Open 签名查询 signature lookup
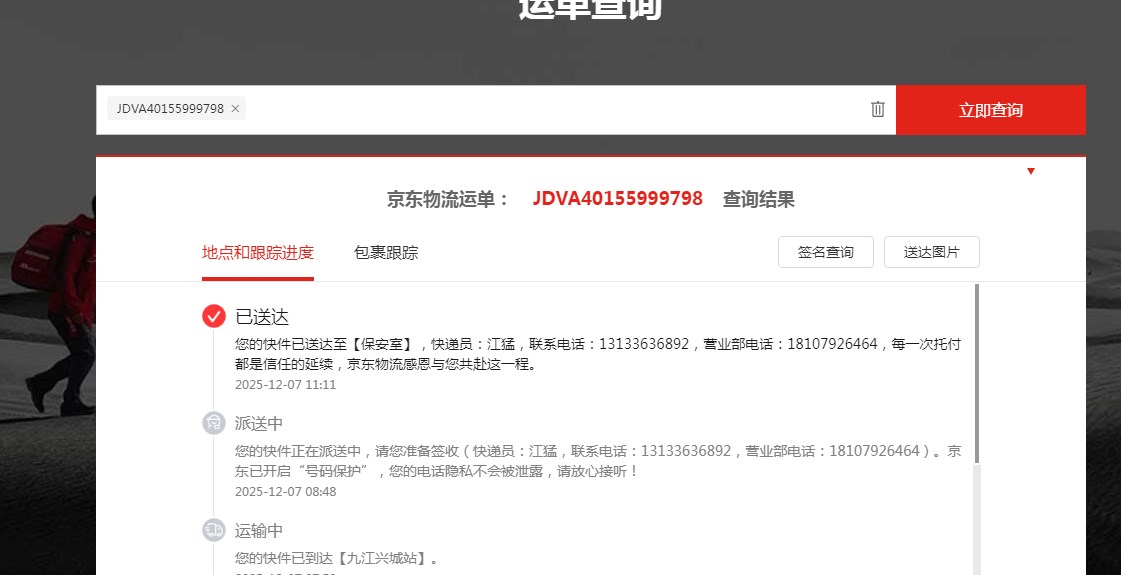 pos(825,252)
